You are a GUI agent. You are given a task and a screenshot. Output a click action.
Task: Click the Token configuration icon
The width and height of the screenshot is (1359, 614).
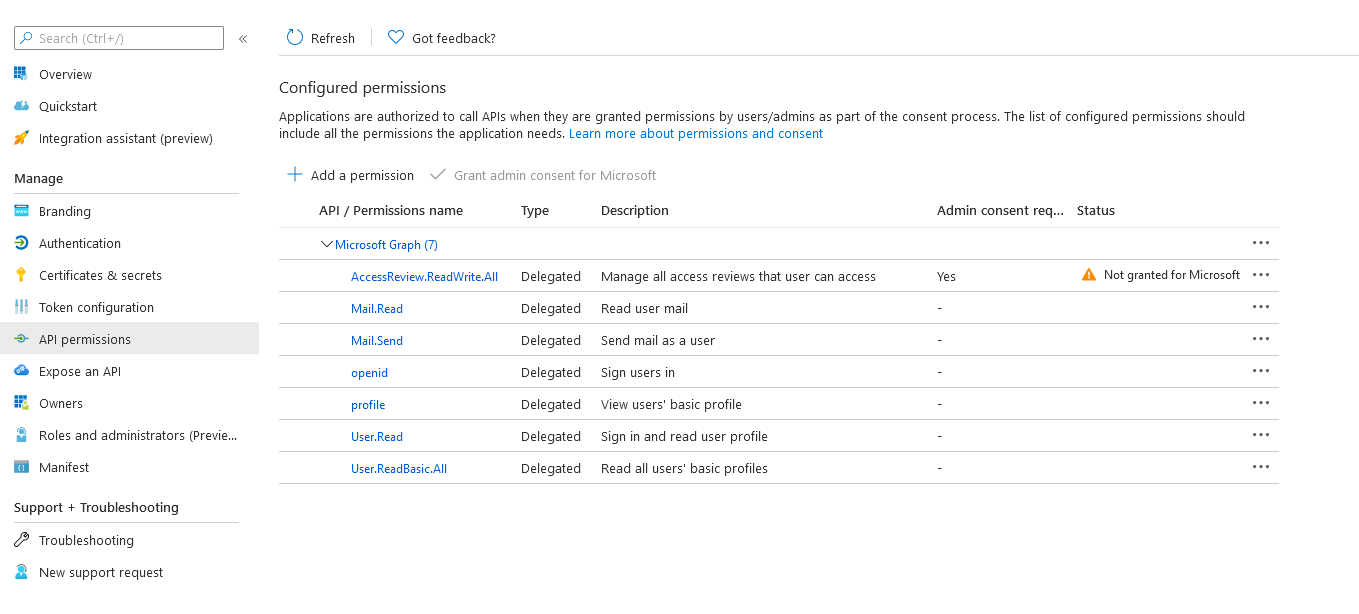coord(21,307)
